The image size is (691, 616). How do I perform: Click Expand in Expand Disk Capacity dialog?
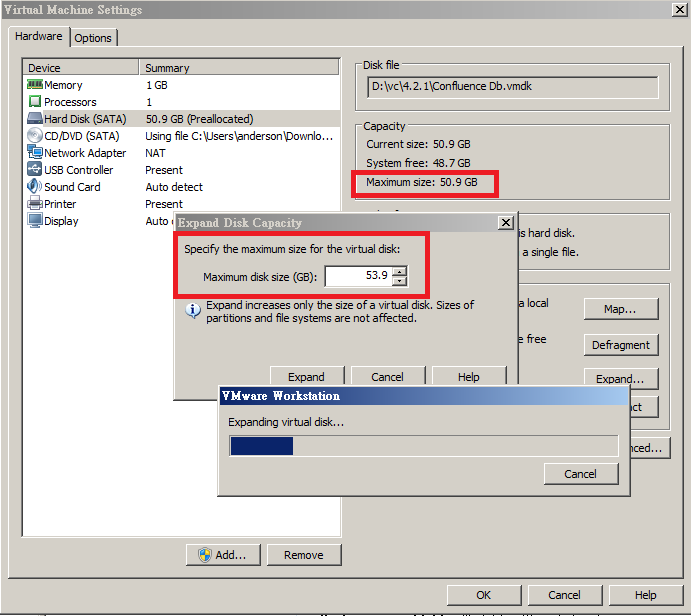(x=306, y=377)
